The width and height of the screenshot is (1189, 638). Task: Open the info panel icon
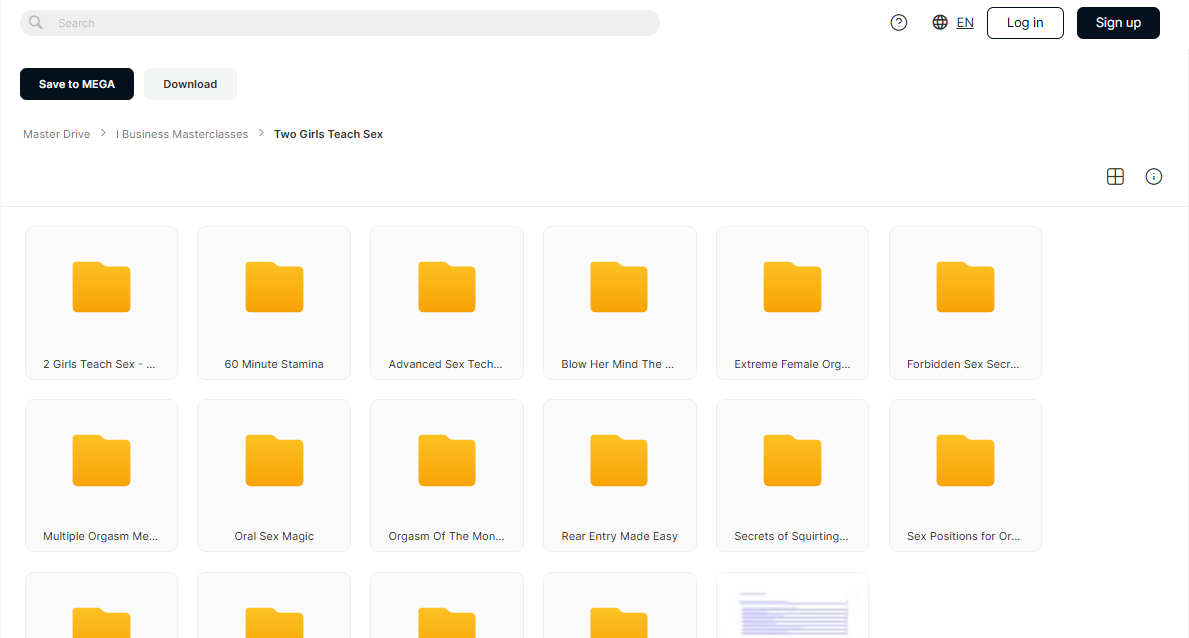pos(1153,177)
